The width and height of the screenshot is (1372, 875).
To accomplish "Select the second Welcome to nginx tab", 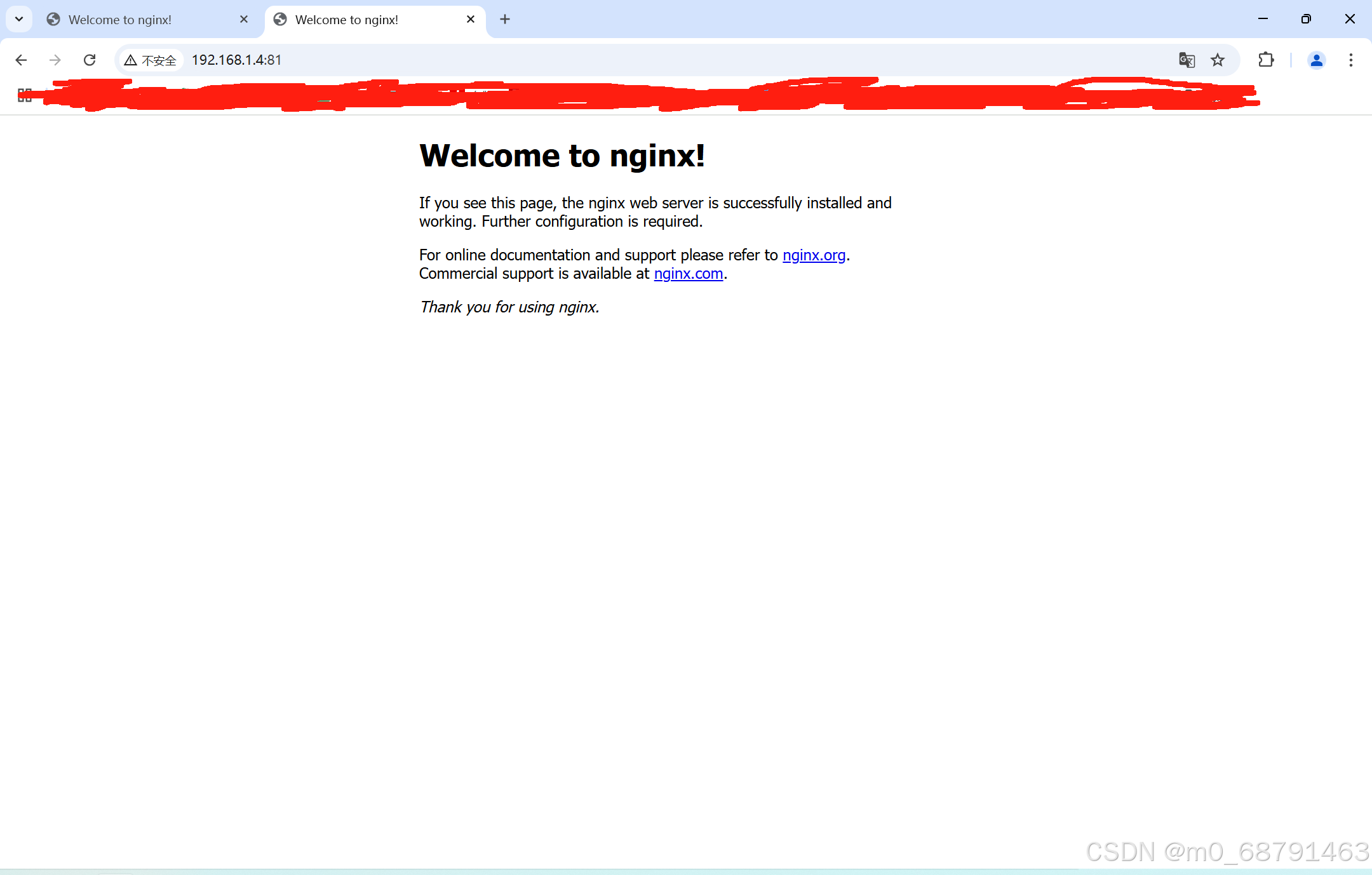I will point(347,20).
